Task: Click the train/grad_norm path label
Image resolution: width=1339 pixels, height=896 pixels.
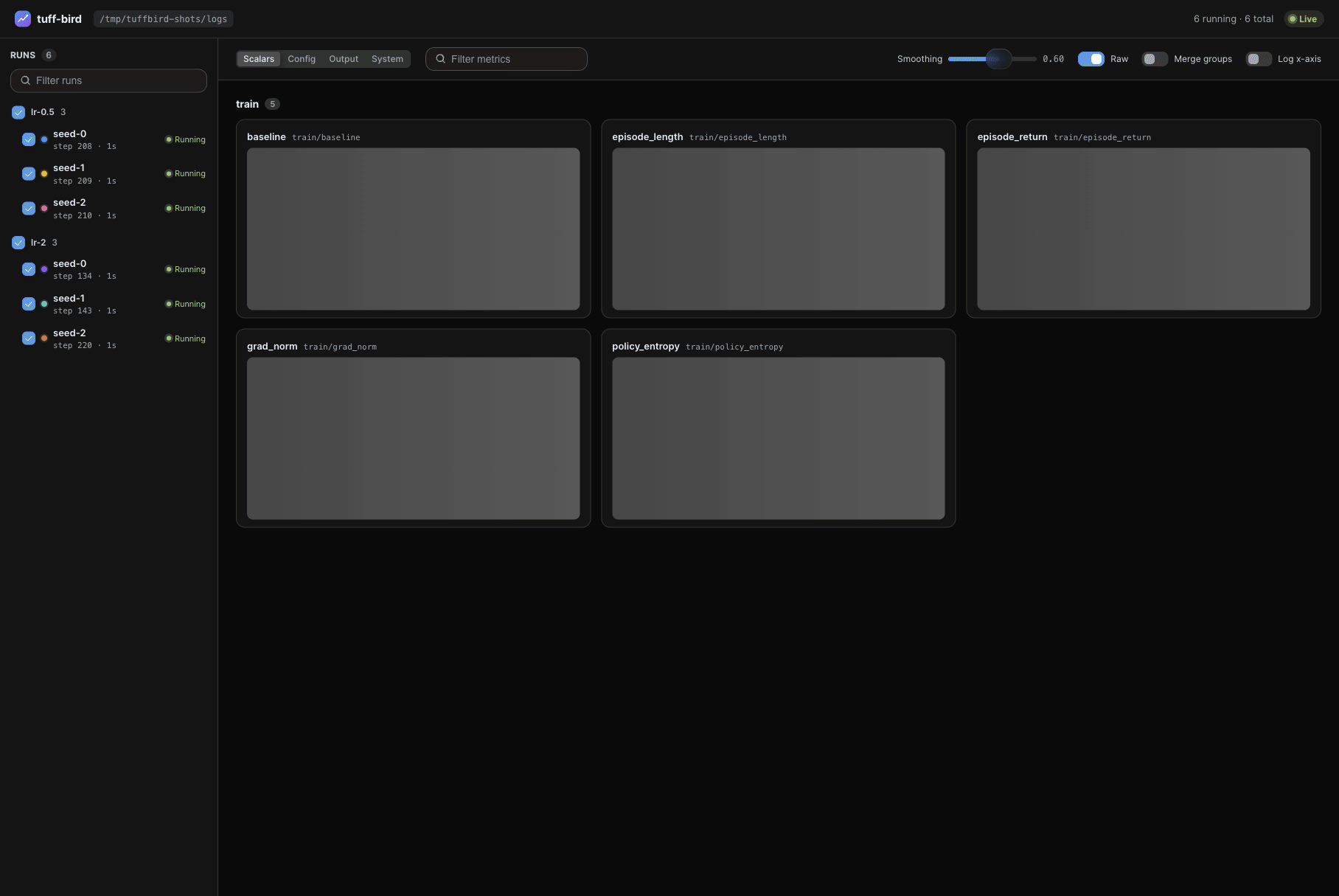Action: tap(340, 347)
